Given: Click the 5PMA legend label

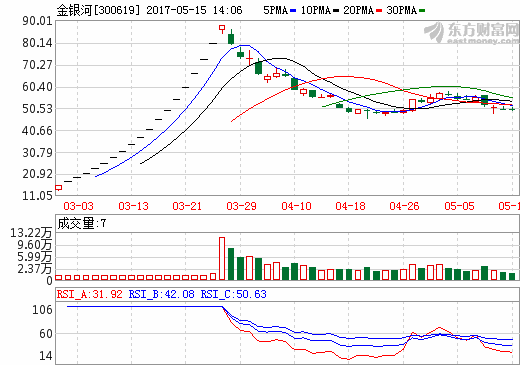Looking at the screenshot, I should [x=276, y=10].
